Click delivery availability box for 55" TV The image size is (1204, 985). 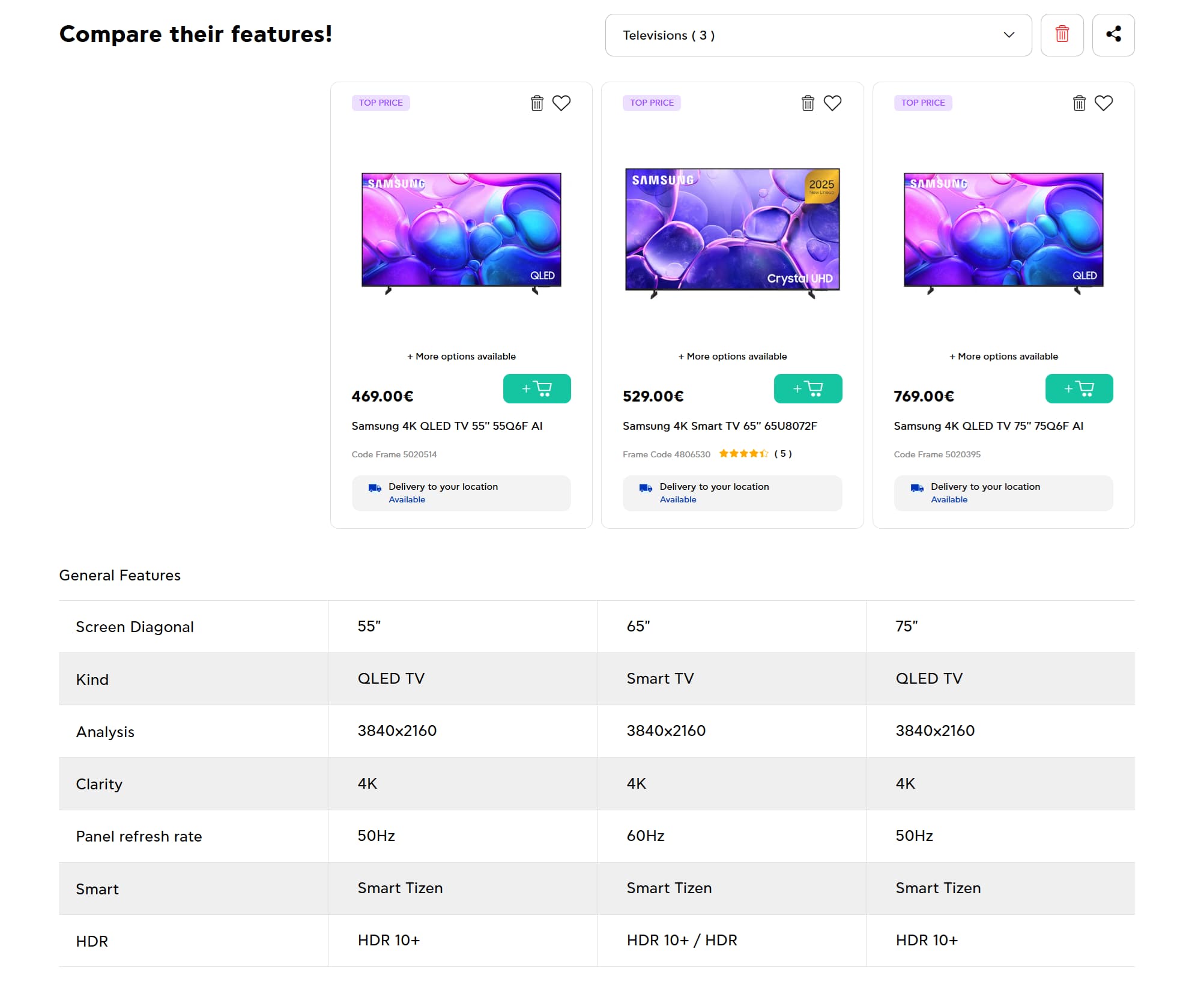pos(461,493)
